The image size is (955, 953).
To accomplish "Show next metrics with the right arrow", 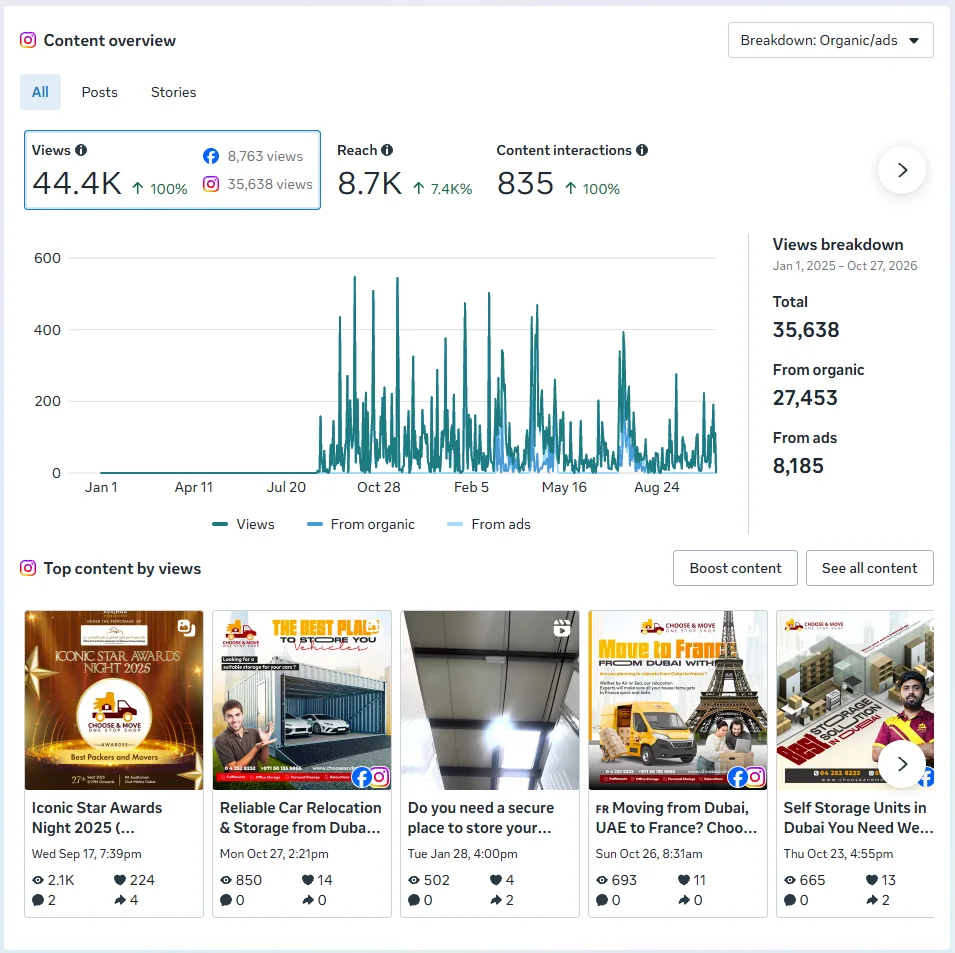I will click(902, 170).
